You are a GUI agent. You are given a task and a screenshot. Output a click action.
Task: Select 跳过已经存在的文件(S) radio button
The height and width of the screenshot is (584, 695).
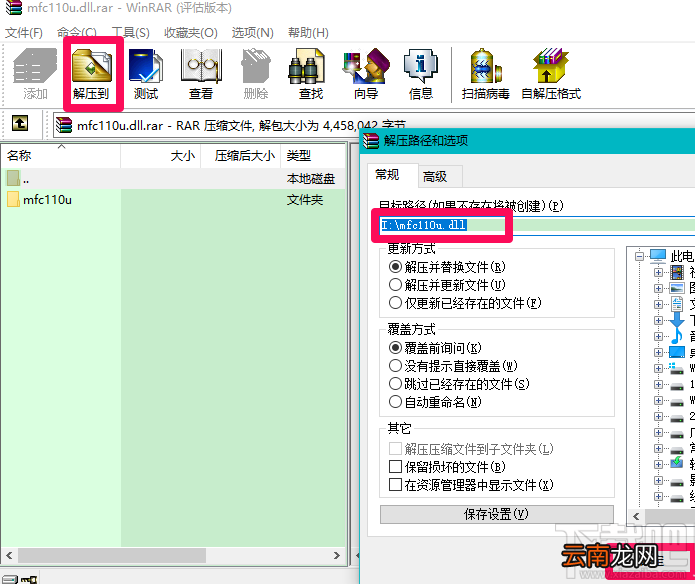pos(395,383)
